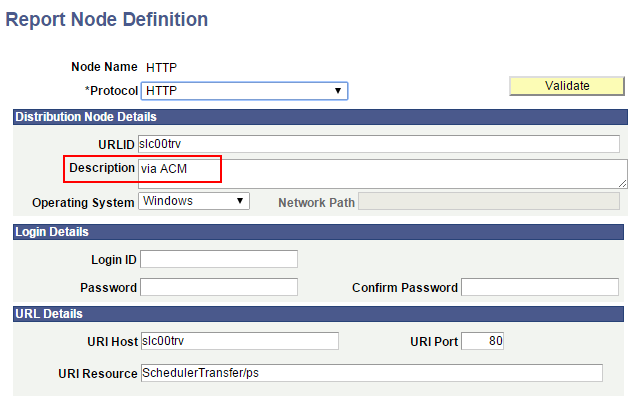Click the Protocol dropdown arrow
The width and height of the screenshot is (635, 407).
click(x=338, y=91)
